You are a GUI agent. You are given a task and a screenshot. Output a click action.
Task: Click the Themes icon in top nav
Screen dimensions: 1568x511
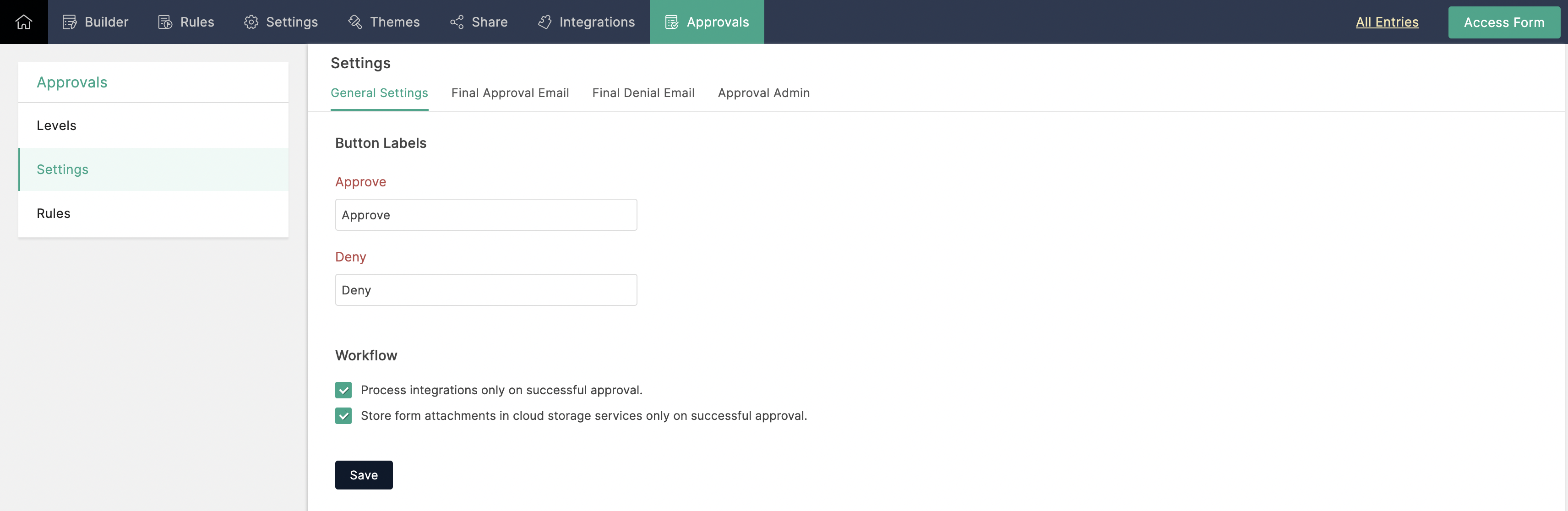[x=355, y=21]
